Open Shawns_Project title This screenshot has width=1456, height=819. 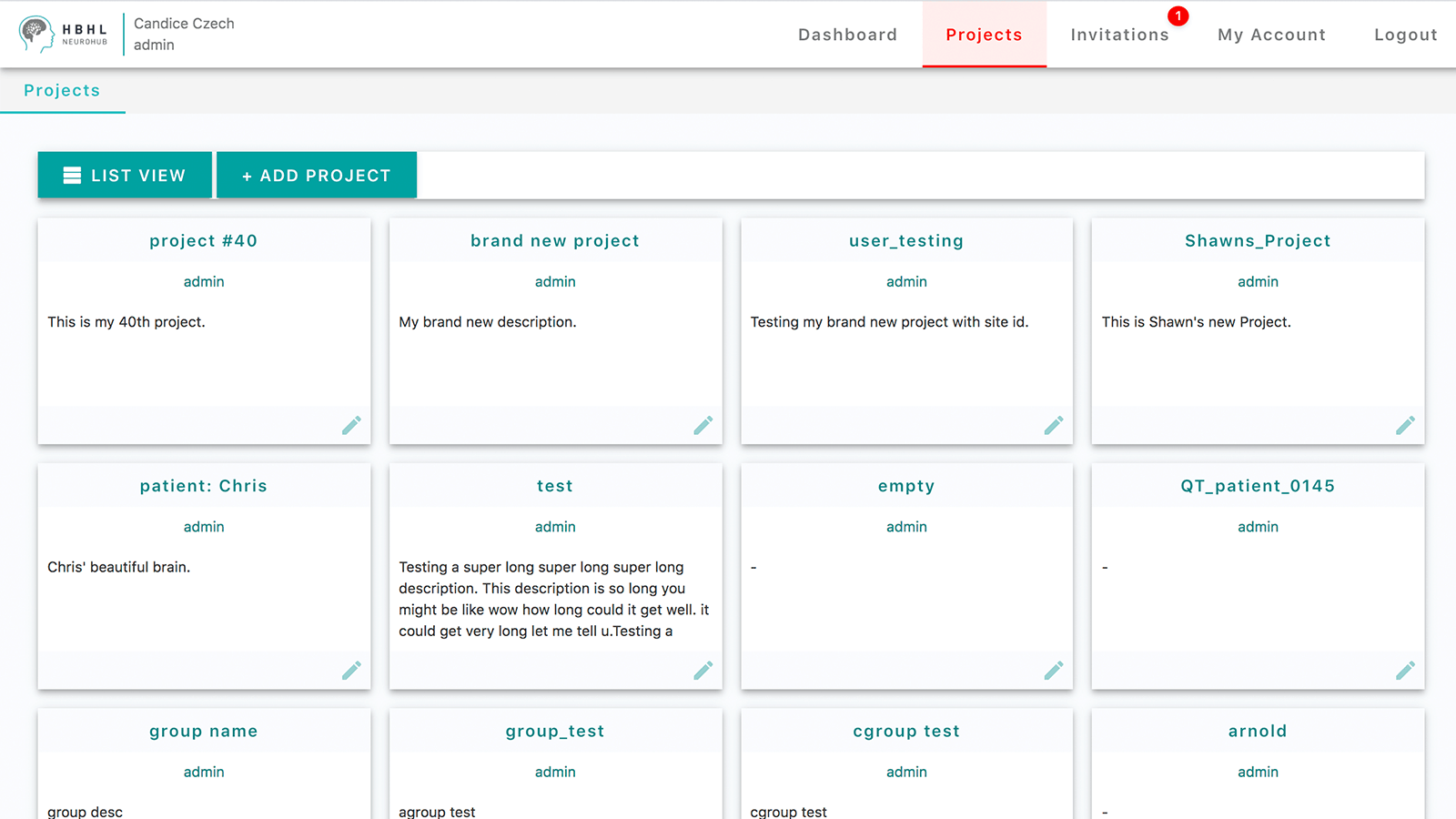1258,240
